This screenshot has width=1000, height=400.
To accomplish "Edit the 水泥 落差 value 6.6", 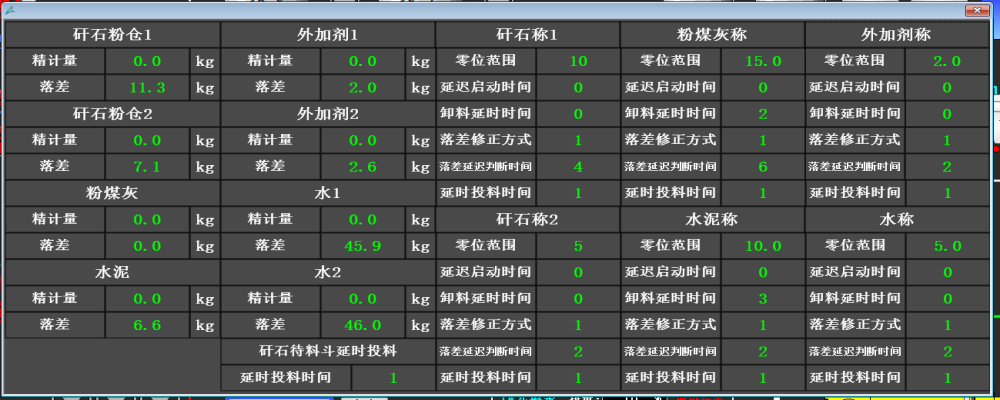I will click(x=148, y=324).
